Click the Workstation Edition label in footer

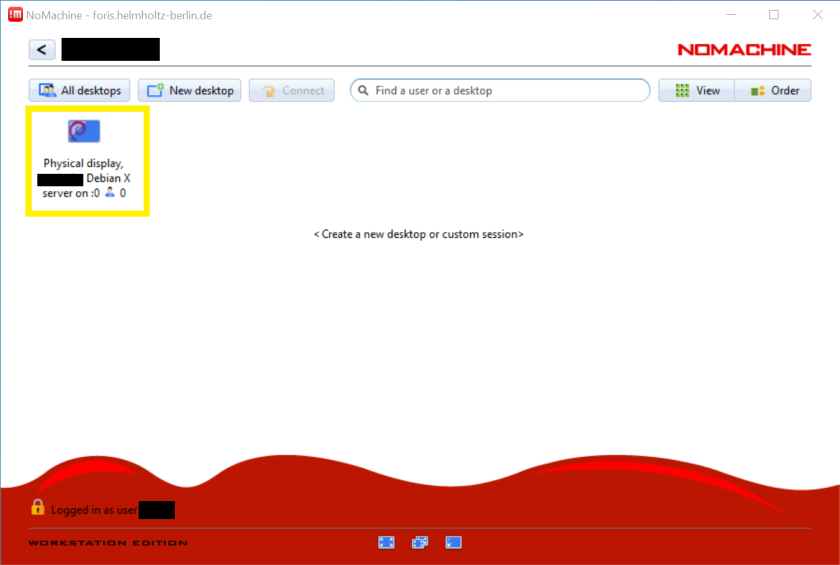point(107,543)
